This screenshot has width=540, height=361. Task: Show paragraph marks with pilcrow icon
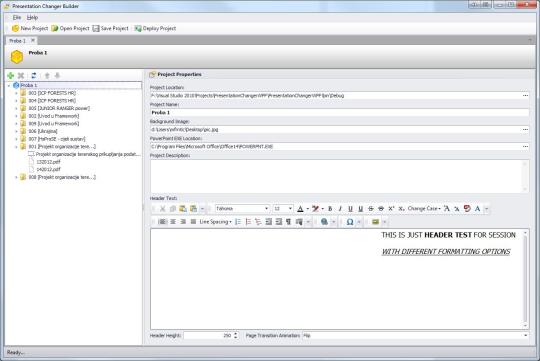(289, 222)
